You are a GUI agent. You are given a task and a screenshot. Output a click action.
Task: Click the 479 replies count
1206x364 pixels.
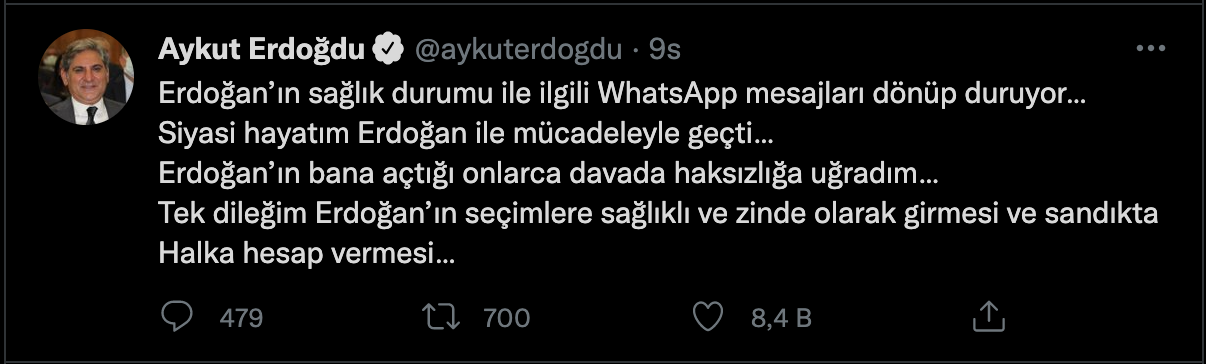pyautogui.click(x=240, y=318)
